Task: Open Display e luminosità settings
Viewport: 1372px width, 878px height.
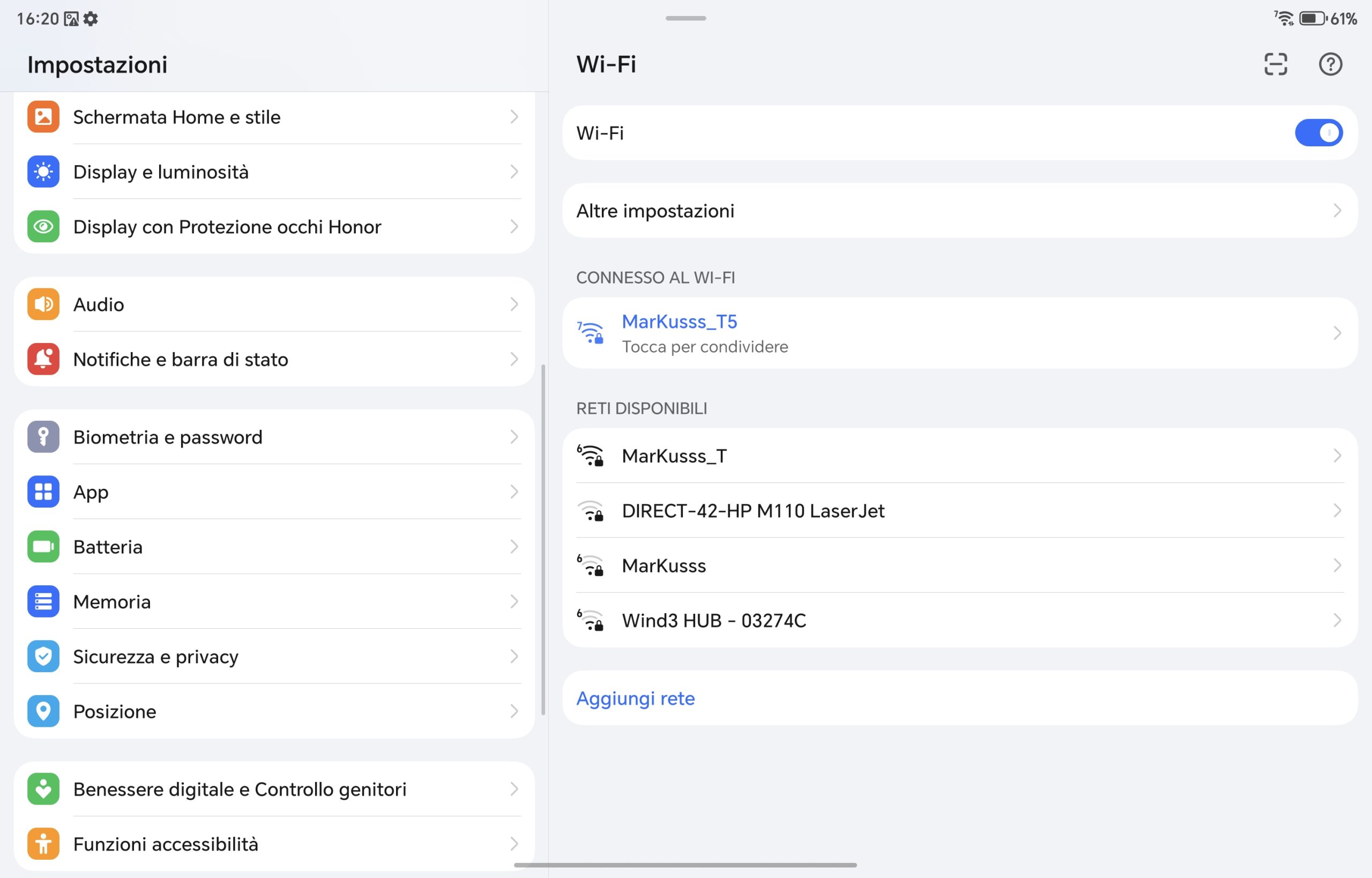Action: pos(274,172)
